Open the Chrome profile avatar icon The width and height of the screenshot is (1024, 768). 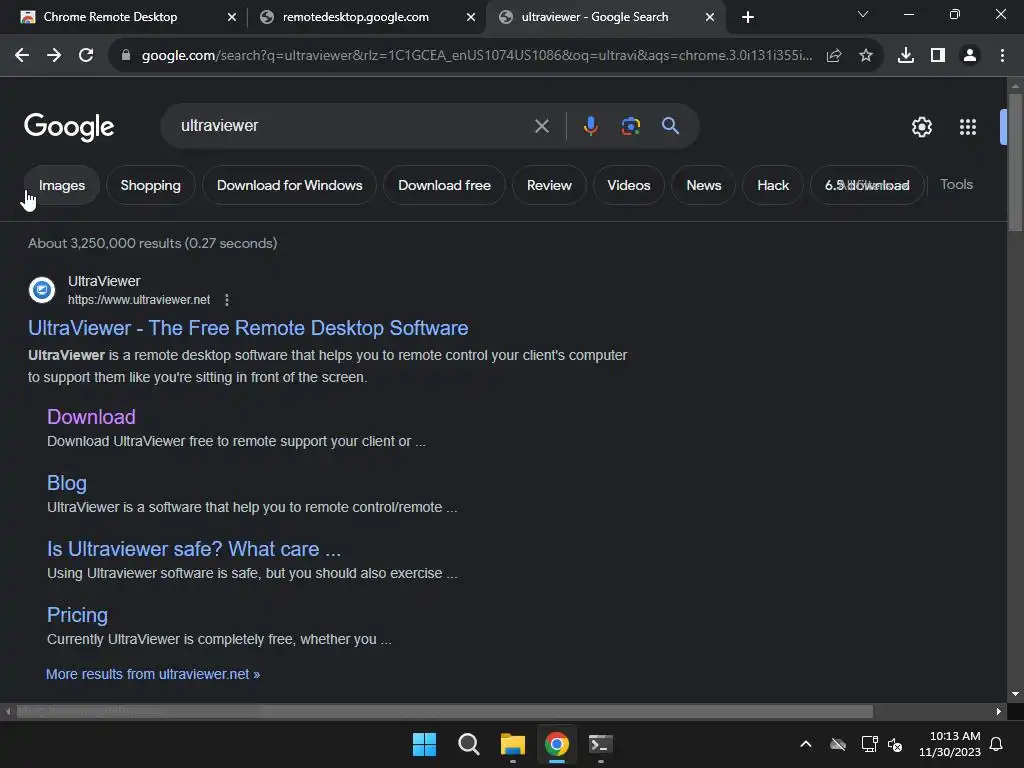(x=970, y=56)
